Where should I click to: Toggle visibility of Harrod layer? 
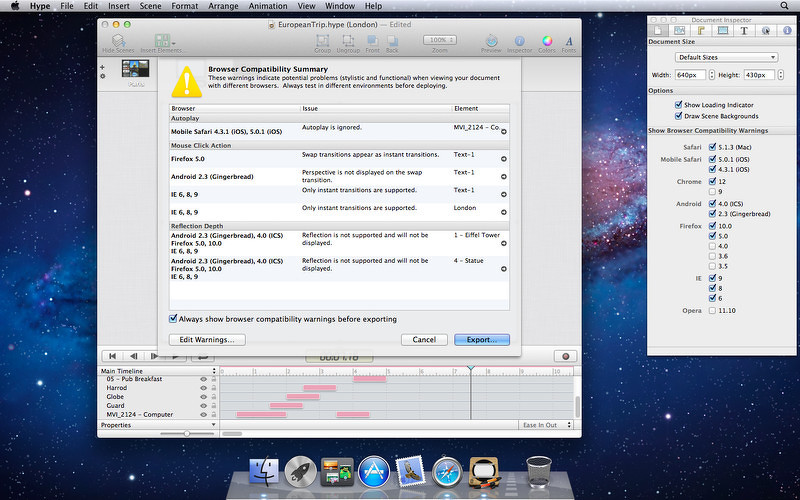coord(203,388)
